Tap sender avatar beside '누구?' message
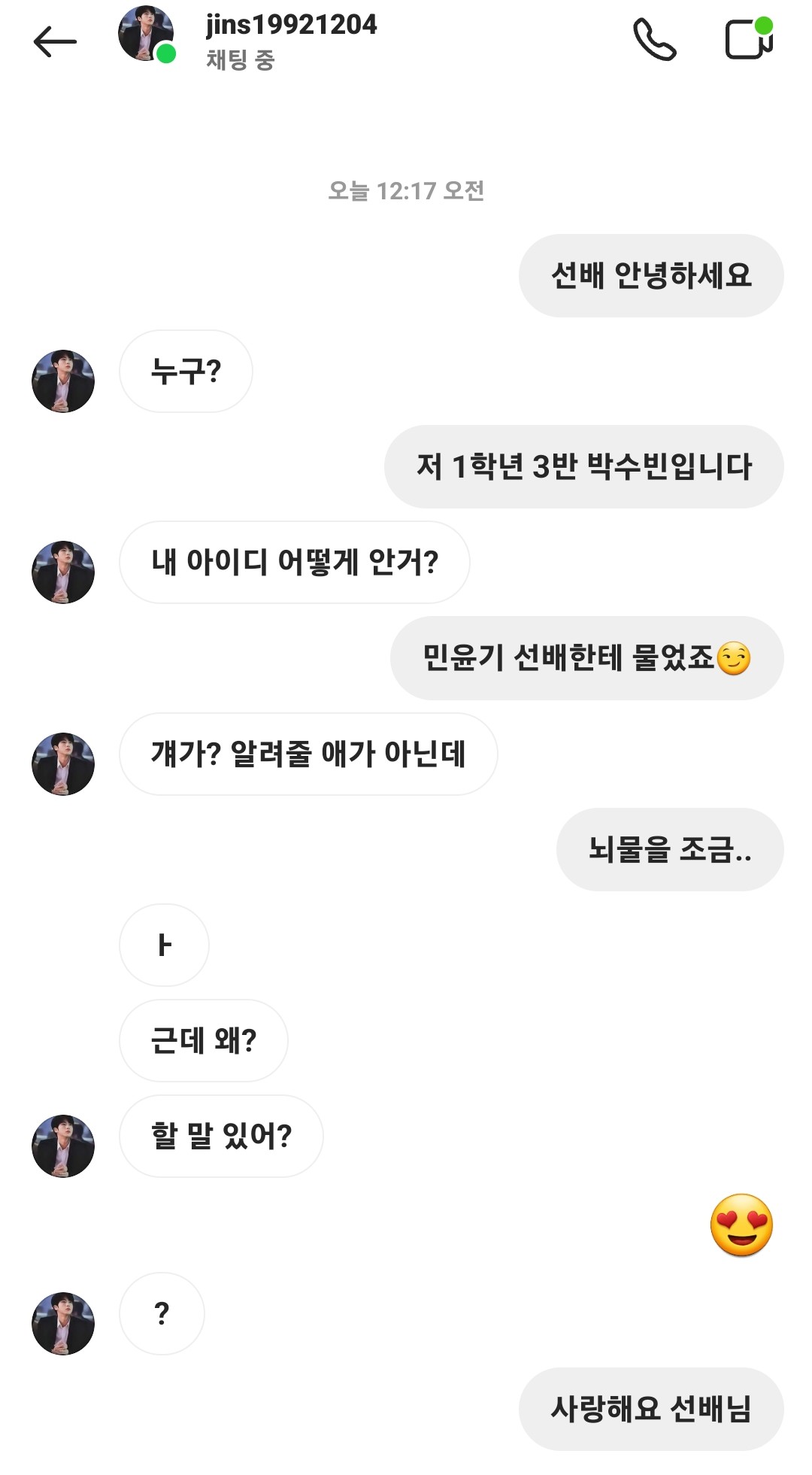812x1475 pixels. (63, 381)
